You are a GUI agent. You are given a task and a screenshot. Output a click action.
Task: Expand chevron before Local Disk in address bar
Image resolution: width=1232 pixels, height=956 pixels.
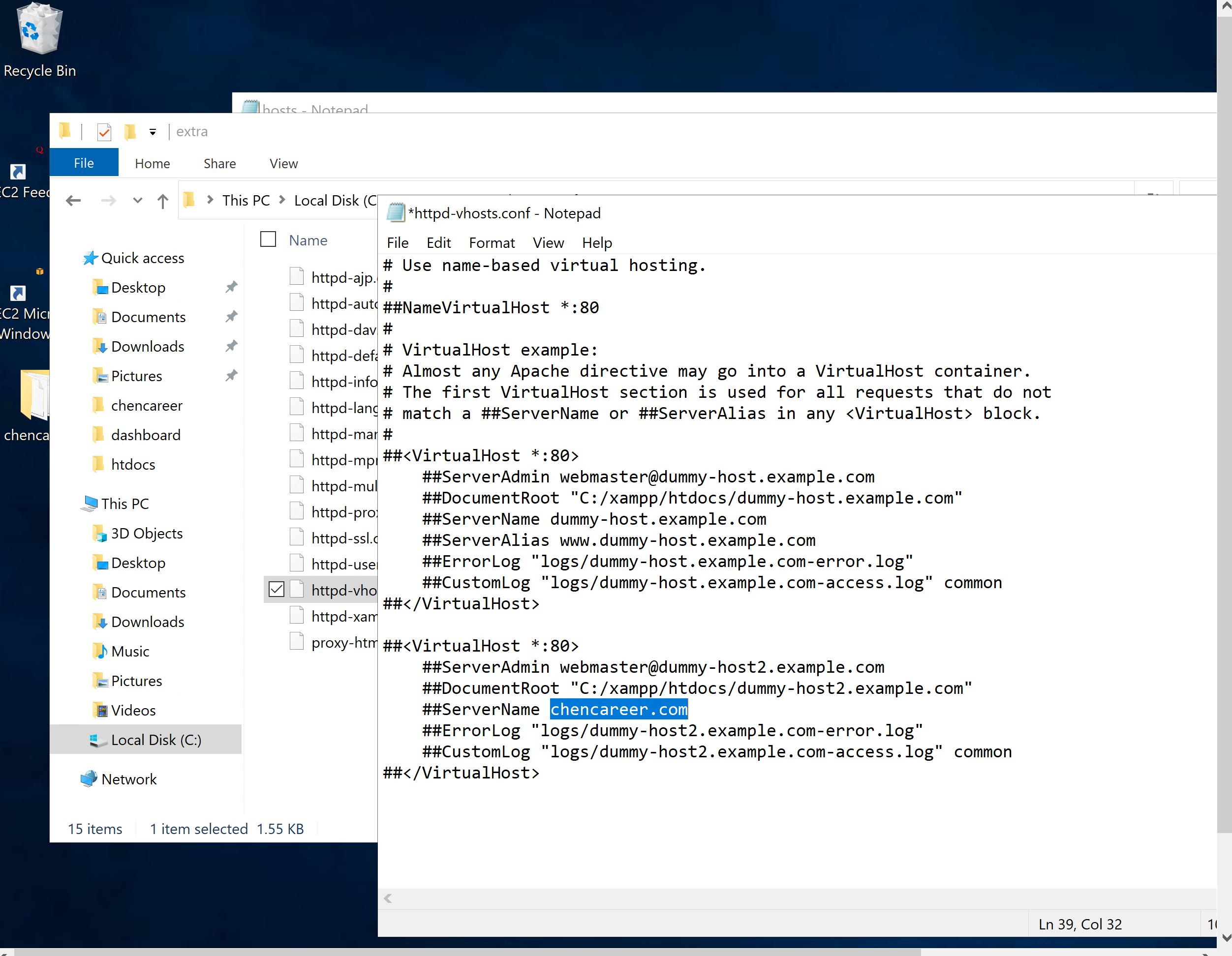pos(282,200)
